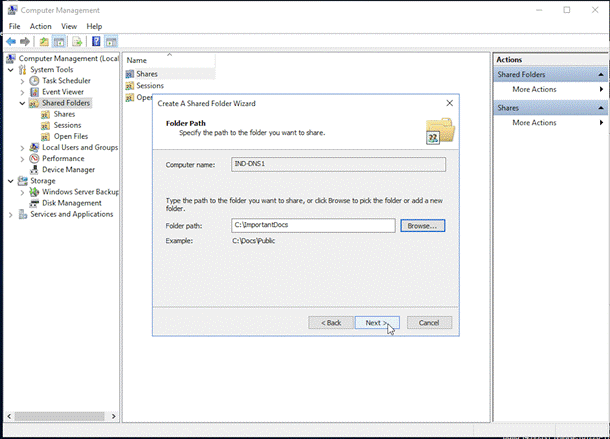Viewport: 610px width, 439px height.
Task: Toggle the Show/Hide Action Pane icon
Action: tap(111, 42)
